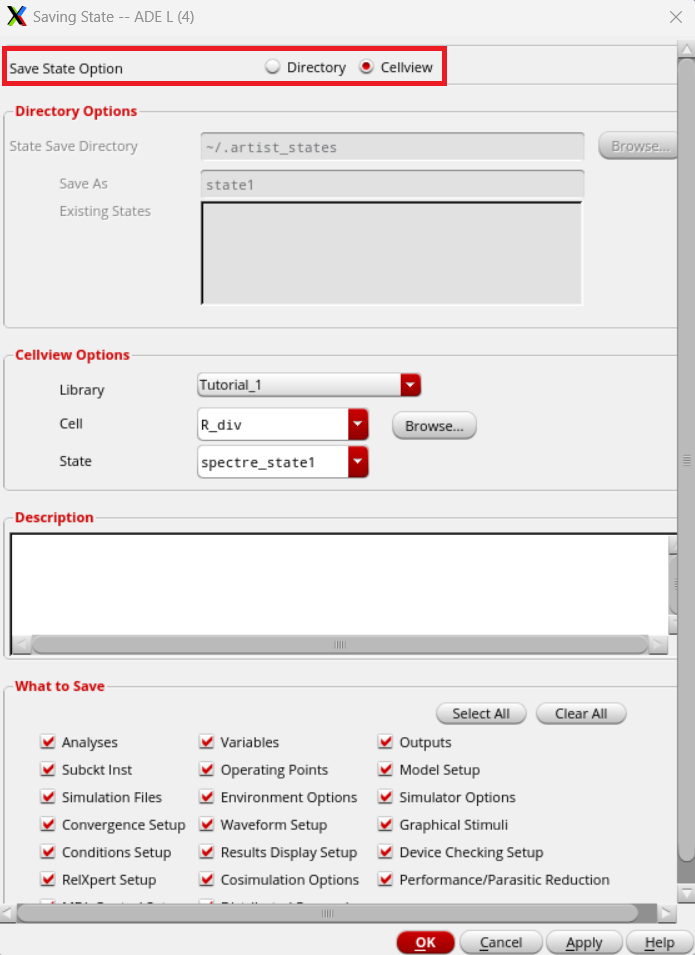Viewport: 695px width, 955px height.
Task: Toggle the Graphical Stimuli checkbox
Action: point(385,824)
